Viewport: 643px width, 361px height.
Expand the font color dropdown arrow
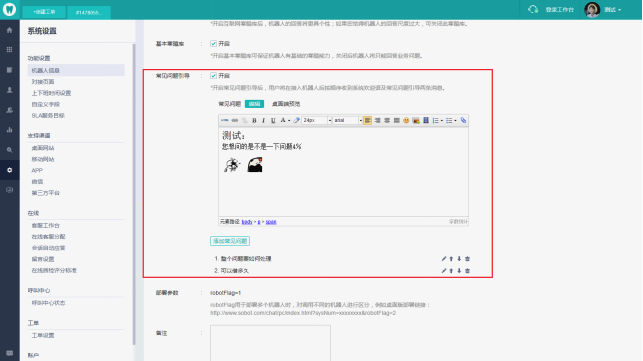(x=289, y=120)
